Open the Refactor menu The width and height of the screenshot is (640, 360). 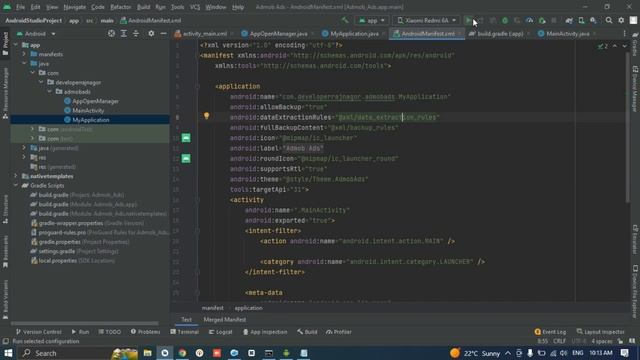tap(121, 7)
